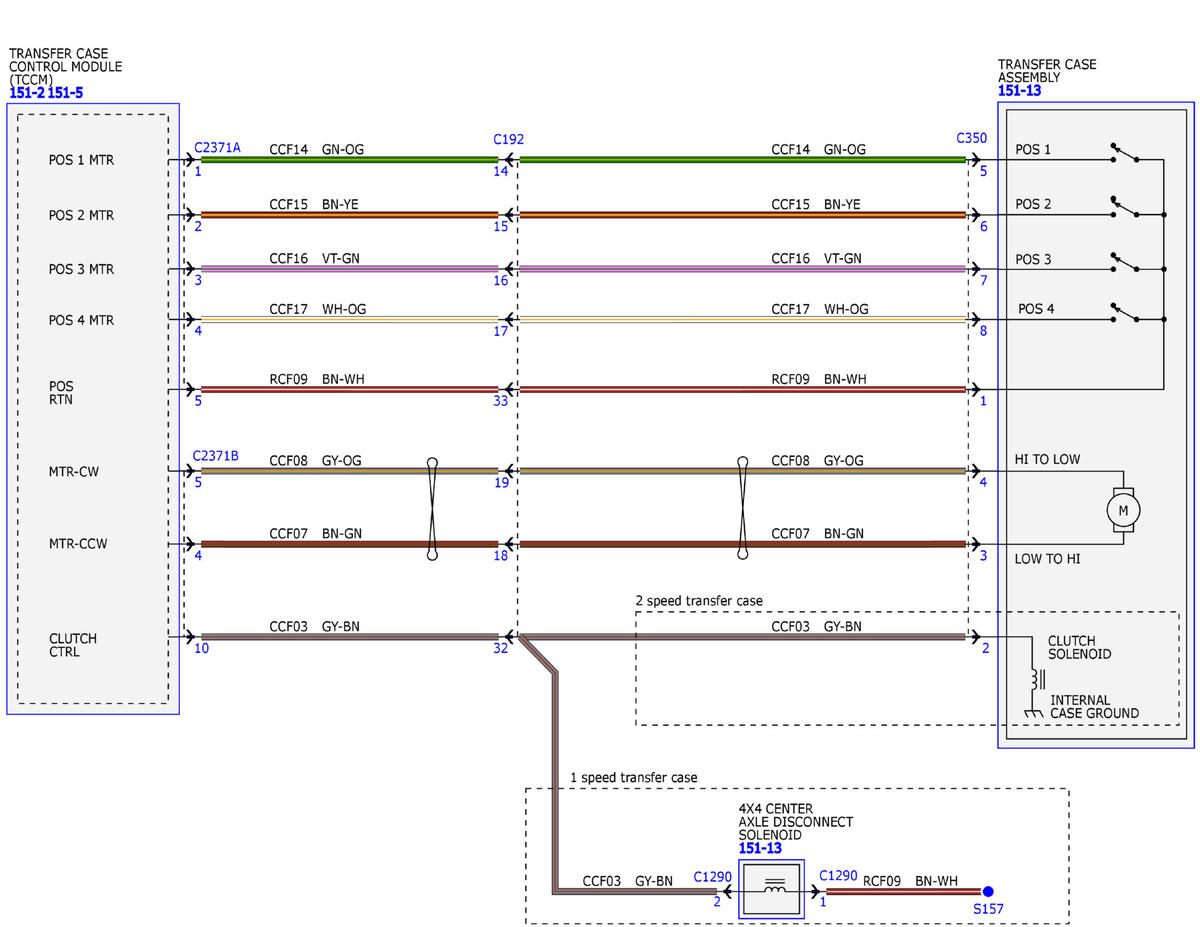Open the 151-2 link under TCCM
The image size is (1200, 927).
pyautogui.click(x=26, y=93)
